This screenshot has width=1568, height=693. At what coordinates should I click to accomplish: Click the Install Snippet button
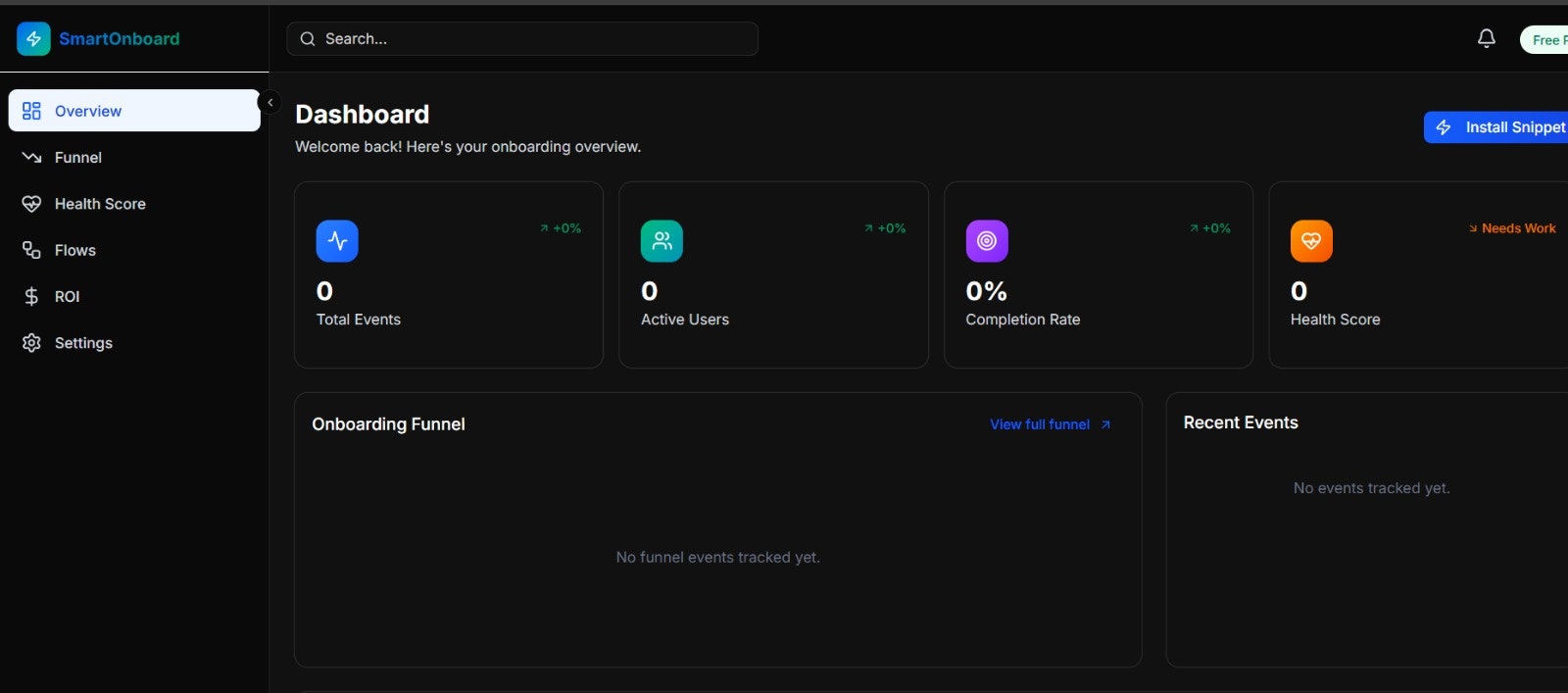(1495, 127)
